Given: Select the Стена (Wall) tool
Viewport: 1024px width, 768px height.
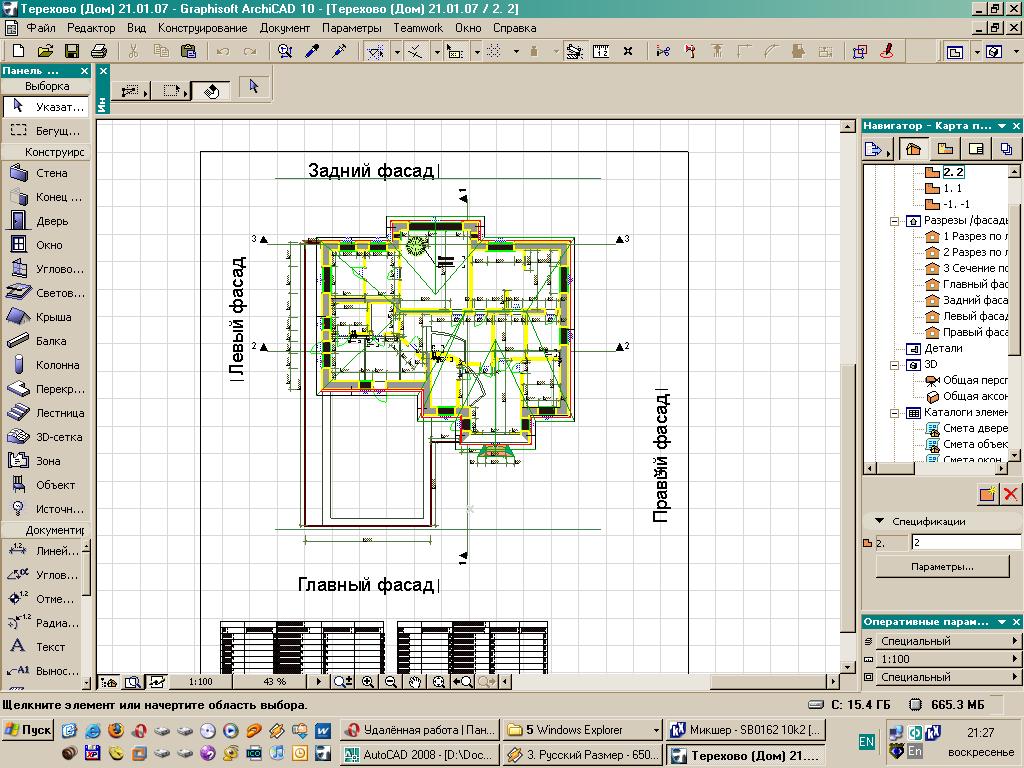Looking at the screenshot, I should point(40,172).
